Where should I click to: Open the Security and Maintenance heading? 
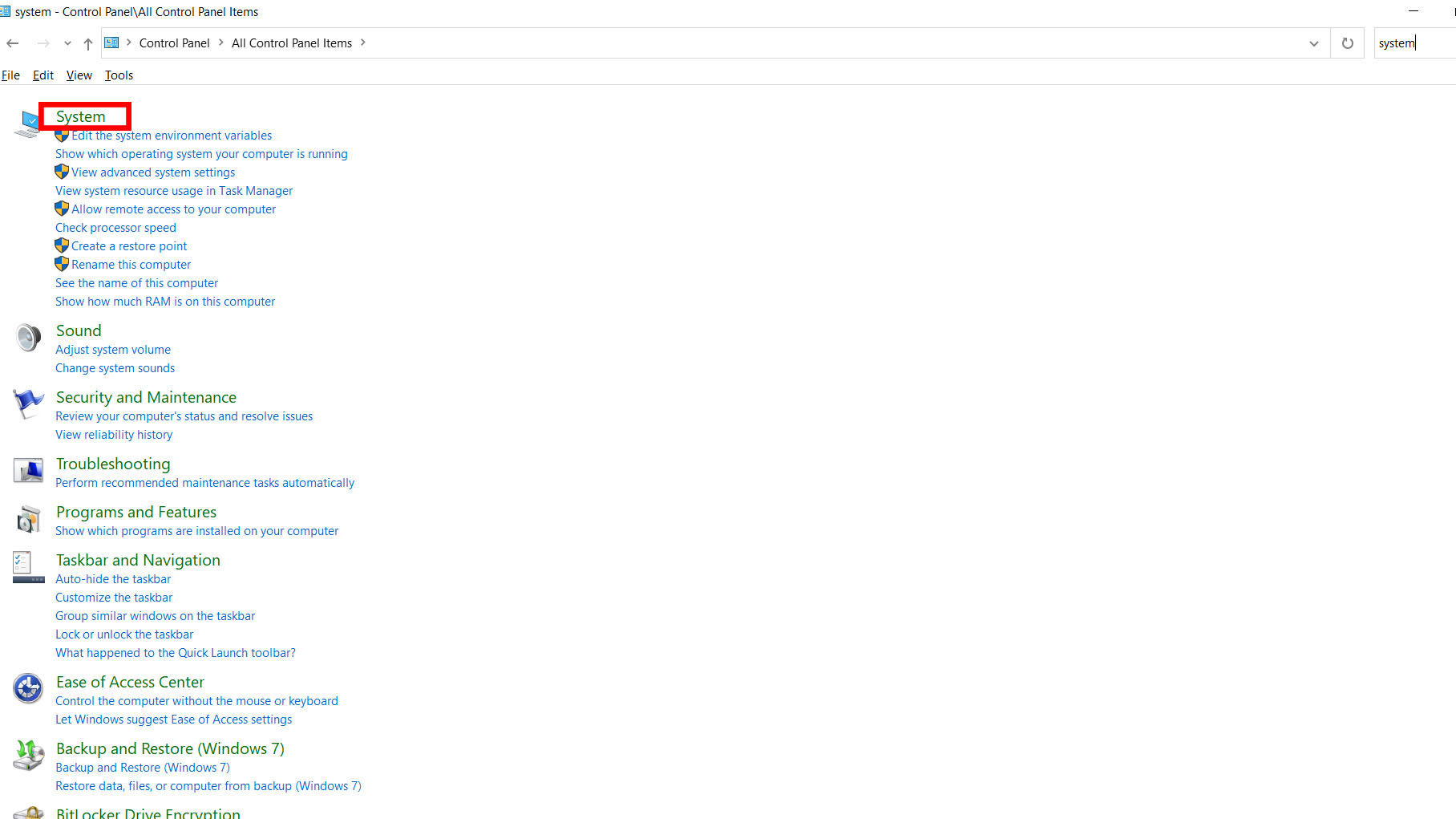tap(146, 397)
